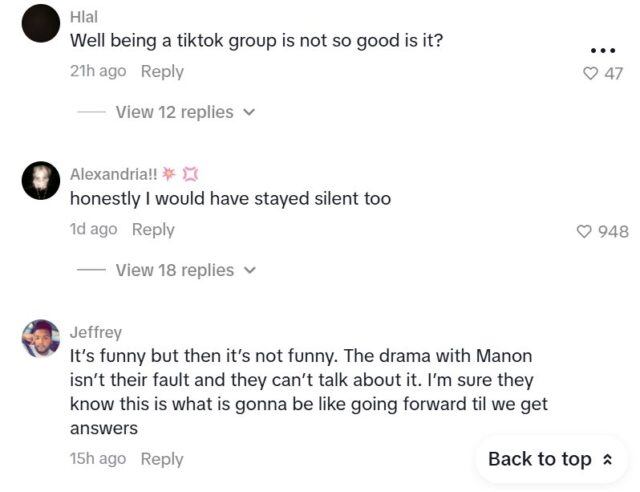Open Jeffrey's profile avatar
Image resolution: width=640 pixels, height=492 pixels.
coord(41,338)
